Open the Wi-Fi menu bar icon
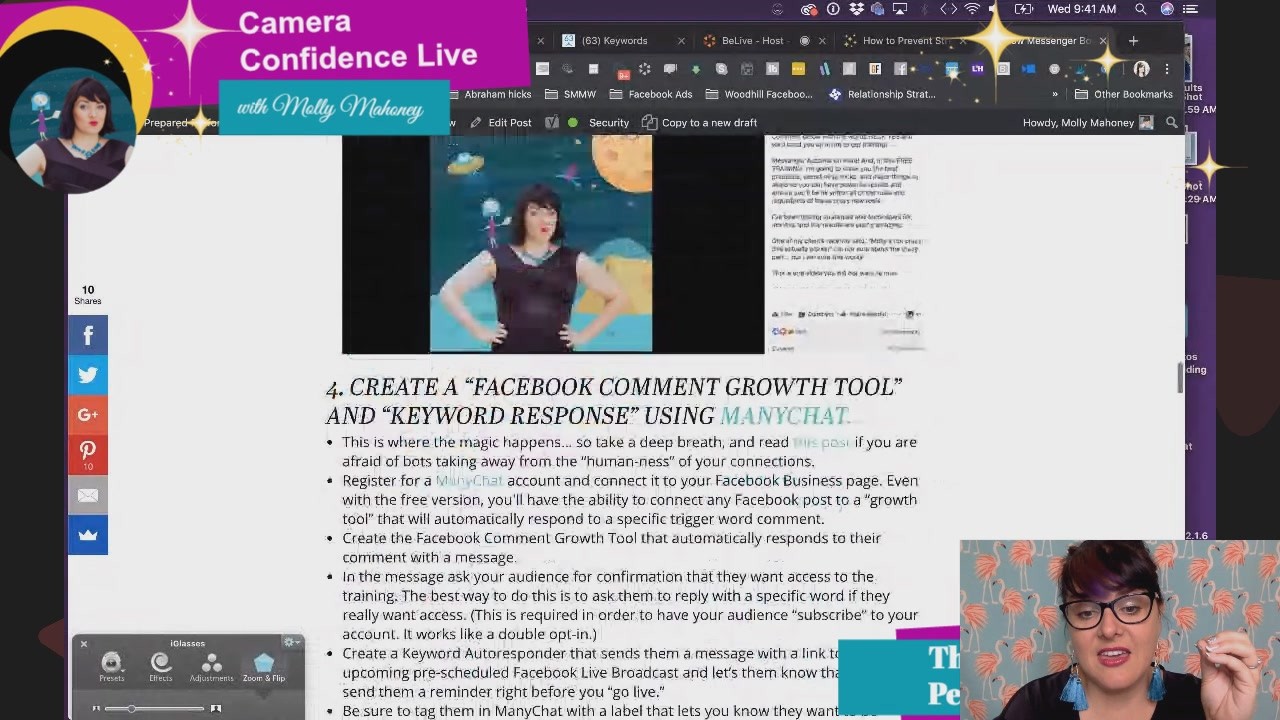The height and width of the screenshot is (720, 1280). point(972,9)
